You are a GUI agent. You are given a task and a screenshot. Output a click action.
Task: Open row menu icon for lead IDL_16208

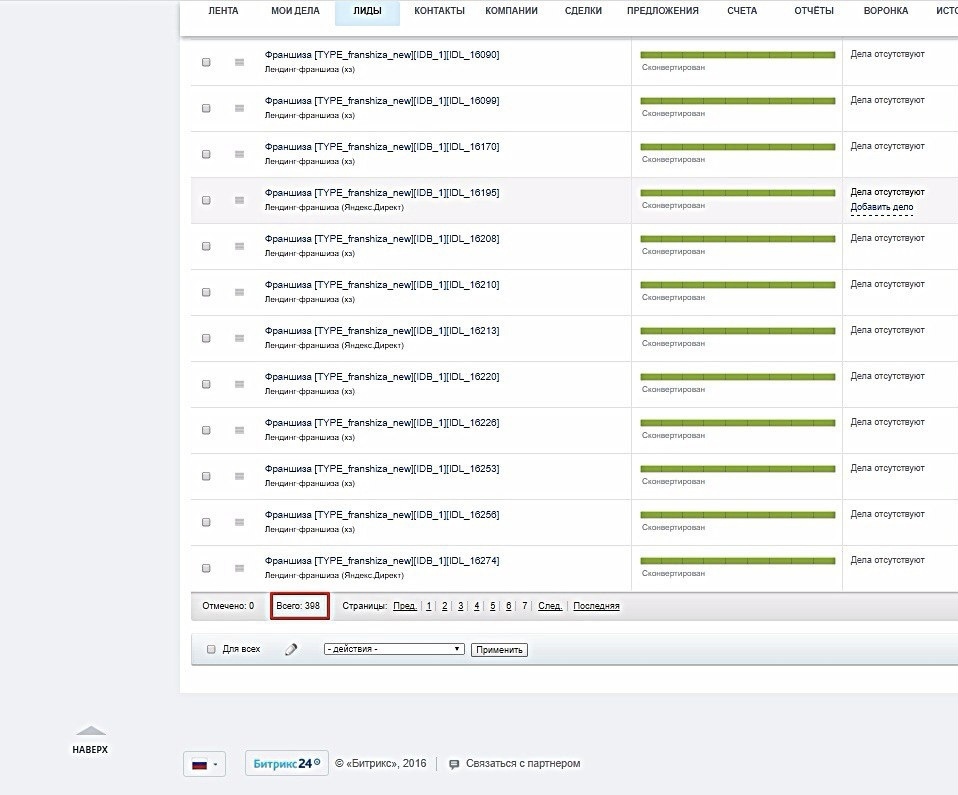click(240, 246)
